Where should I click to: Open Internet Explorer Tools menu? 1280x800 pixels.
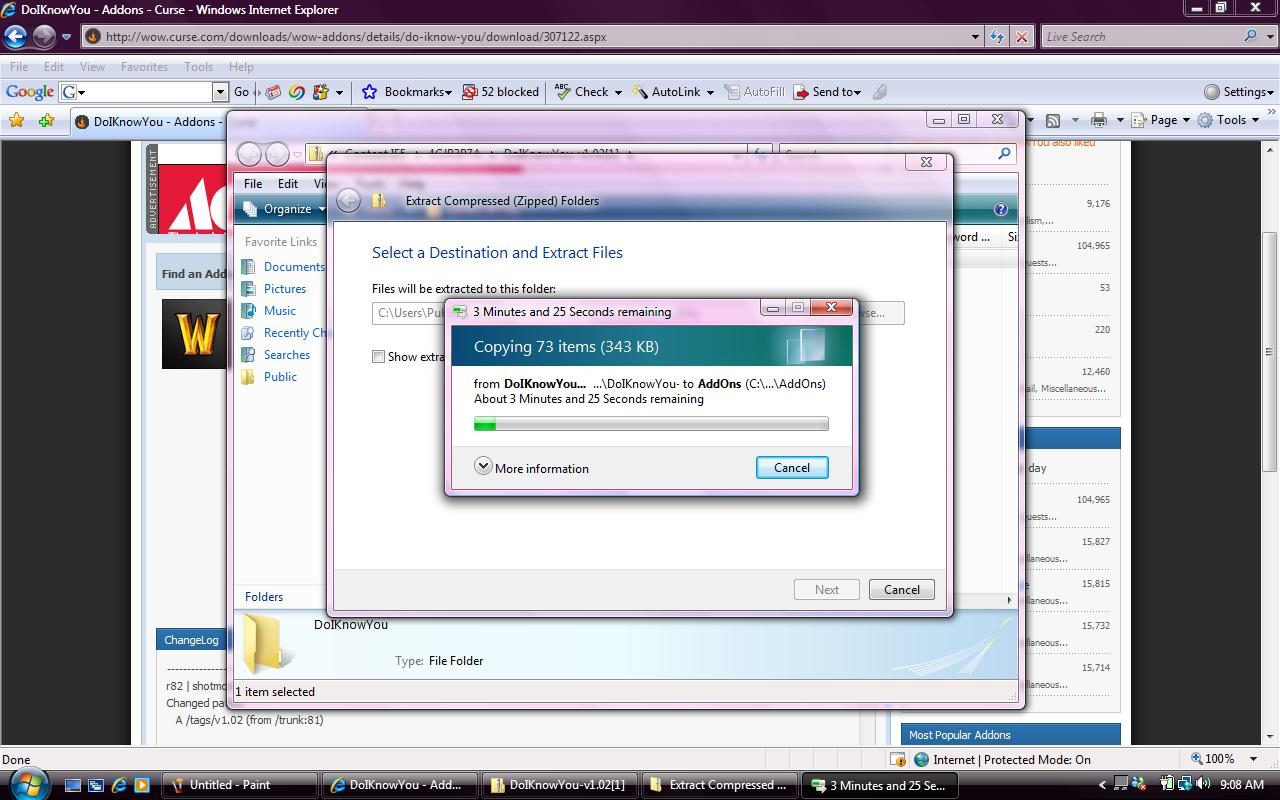click(x=198, y=67)
